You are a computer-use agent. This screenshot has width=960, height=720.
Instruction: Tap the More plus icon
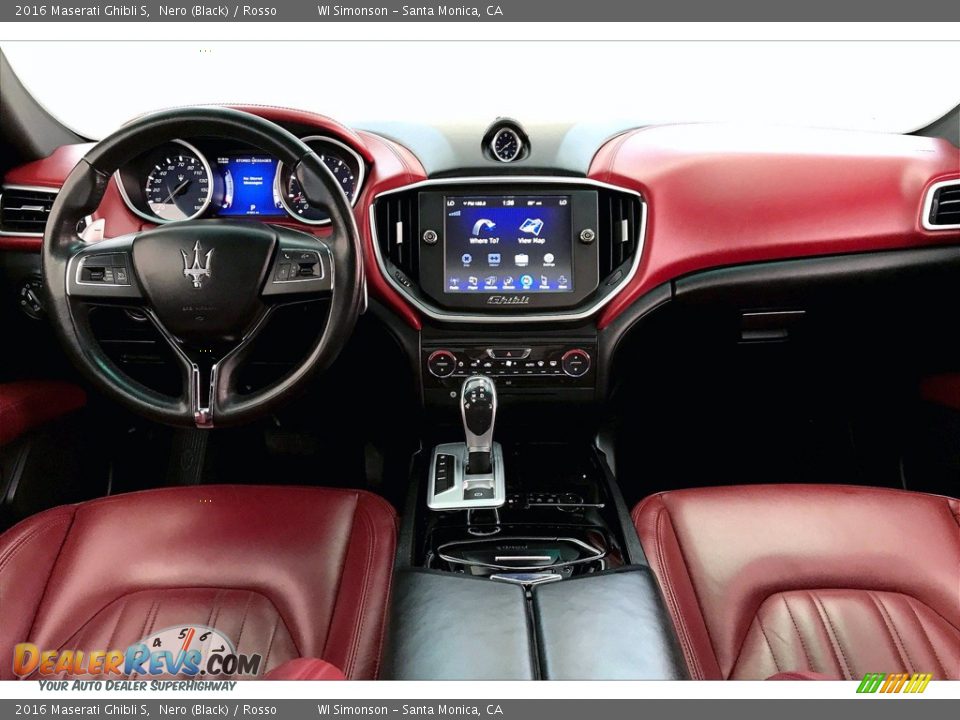(x=562, y=282)
